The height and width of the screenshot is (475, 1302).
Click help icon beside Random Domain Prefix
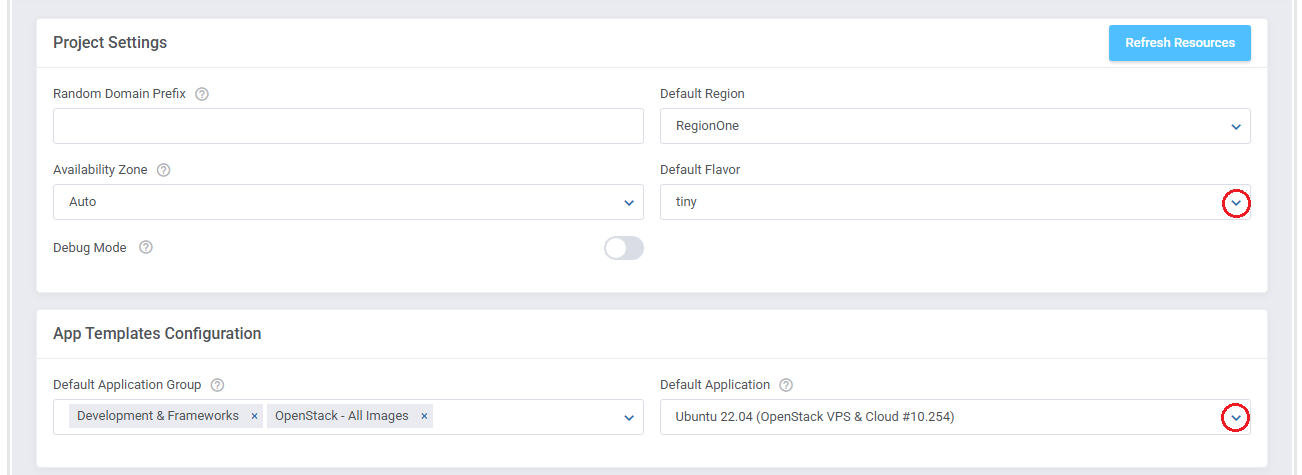coord(202,94)
